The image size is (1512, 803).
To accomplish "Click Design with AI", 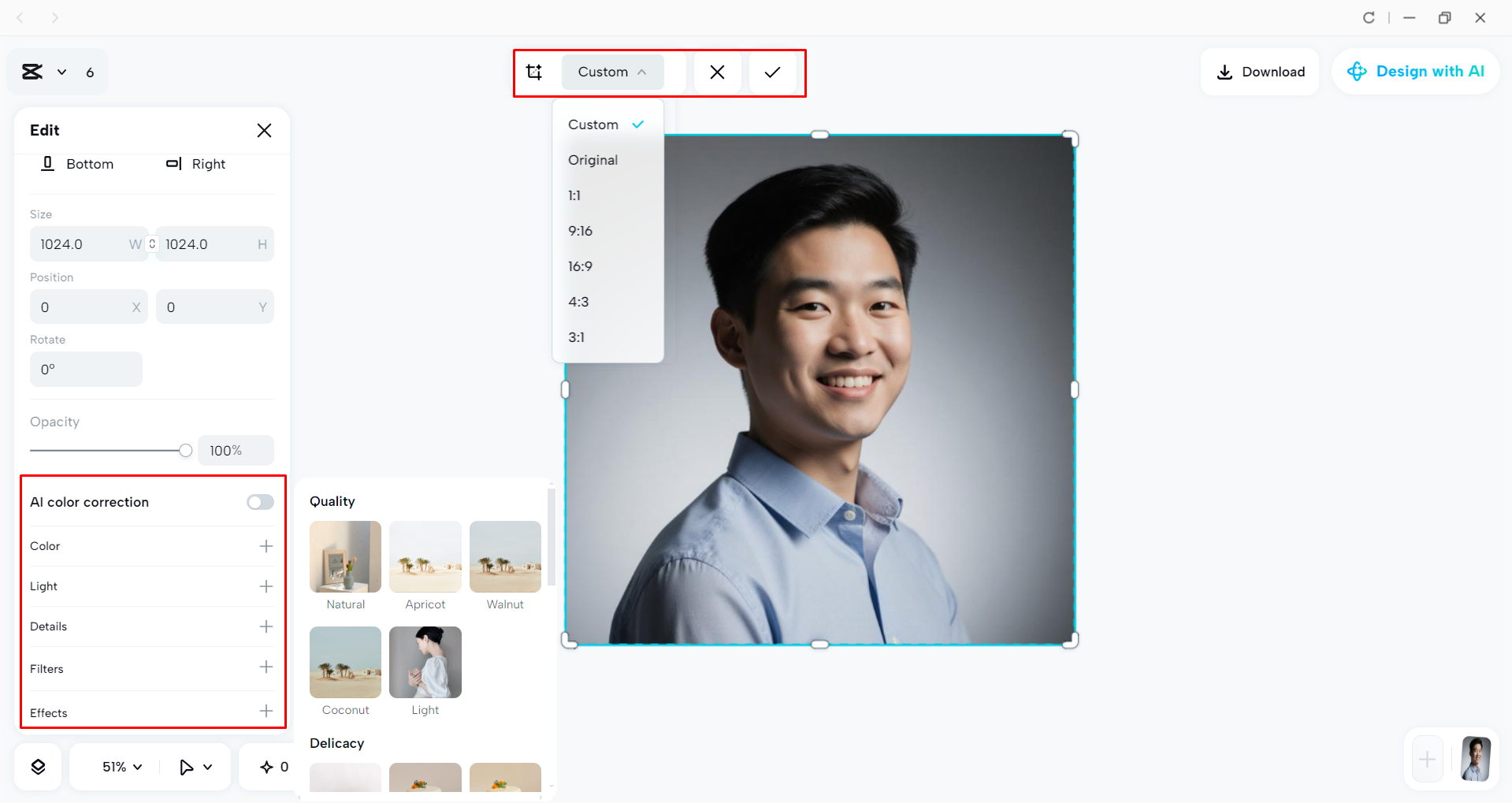I will (1415, 71).
